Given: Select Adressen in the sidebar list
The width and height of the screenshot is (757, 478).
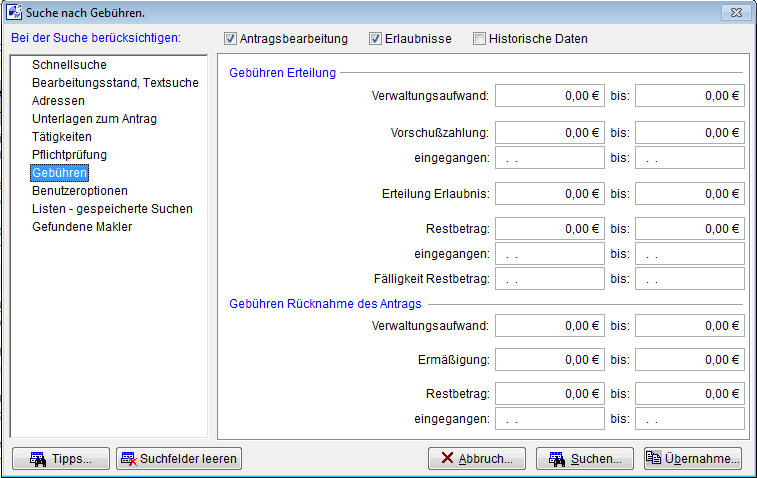Looking at the screenshot, I should coord(58,101).
